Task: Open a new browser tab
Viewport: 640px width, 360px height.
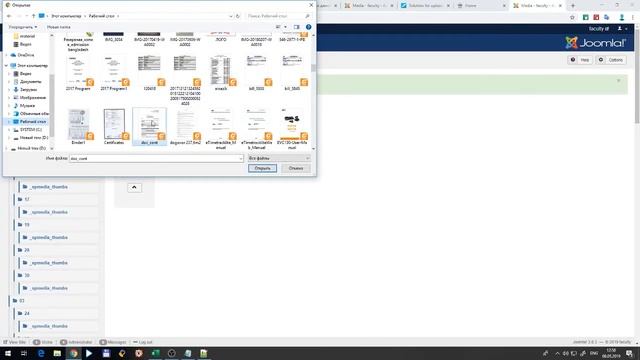Action: (573, 6)
